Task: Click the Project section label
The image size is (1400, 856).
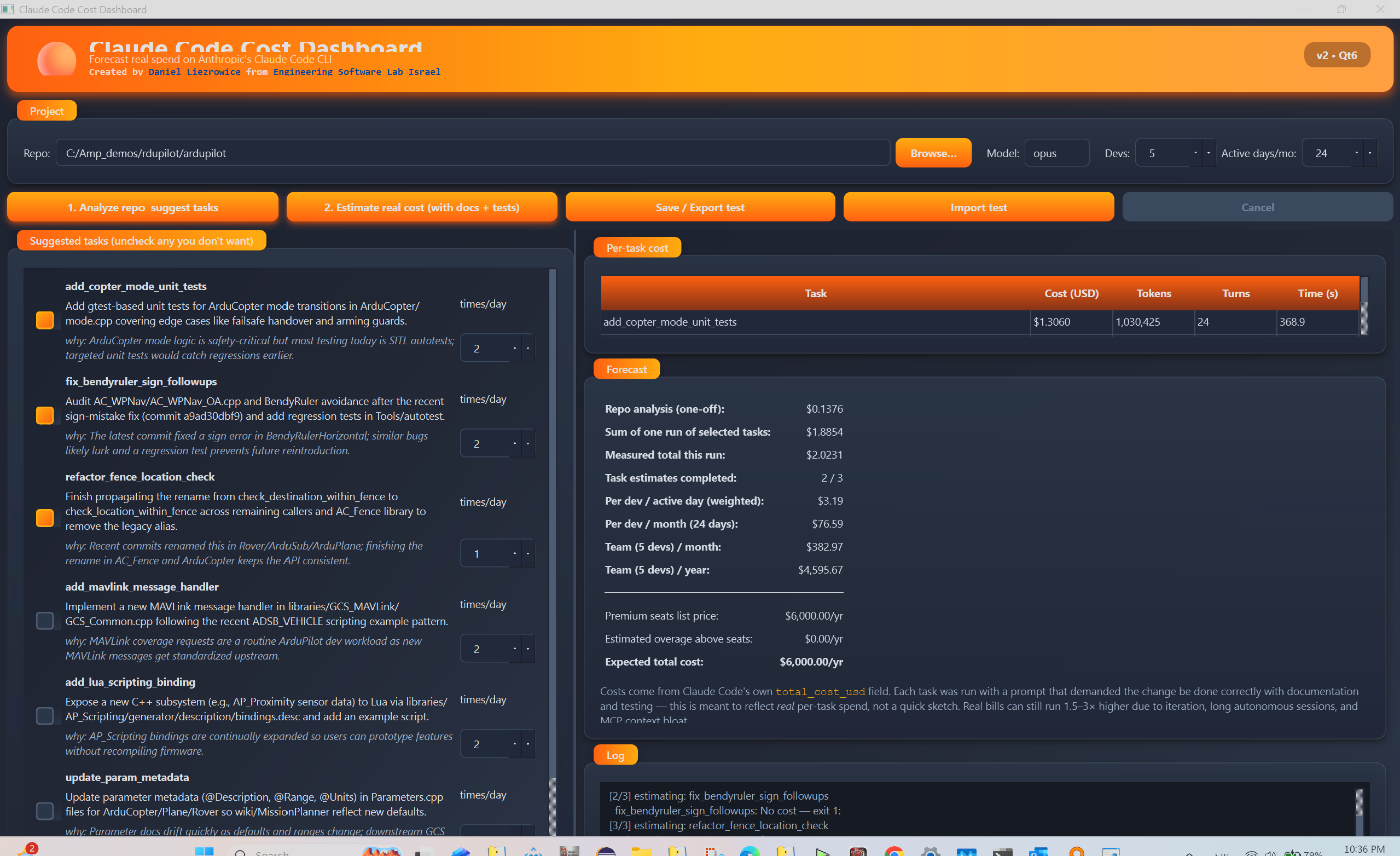Action: tap(47, 111)
